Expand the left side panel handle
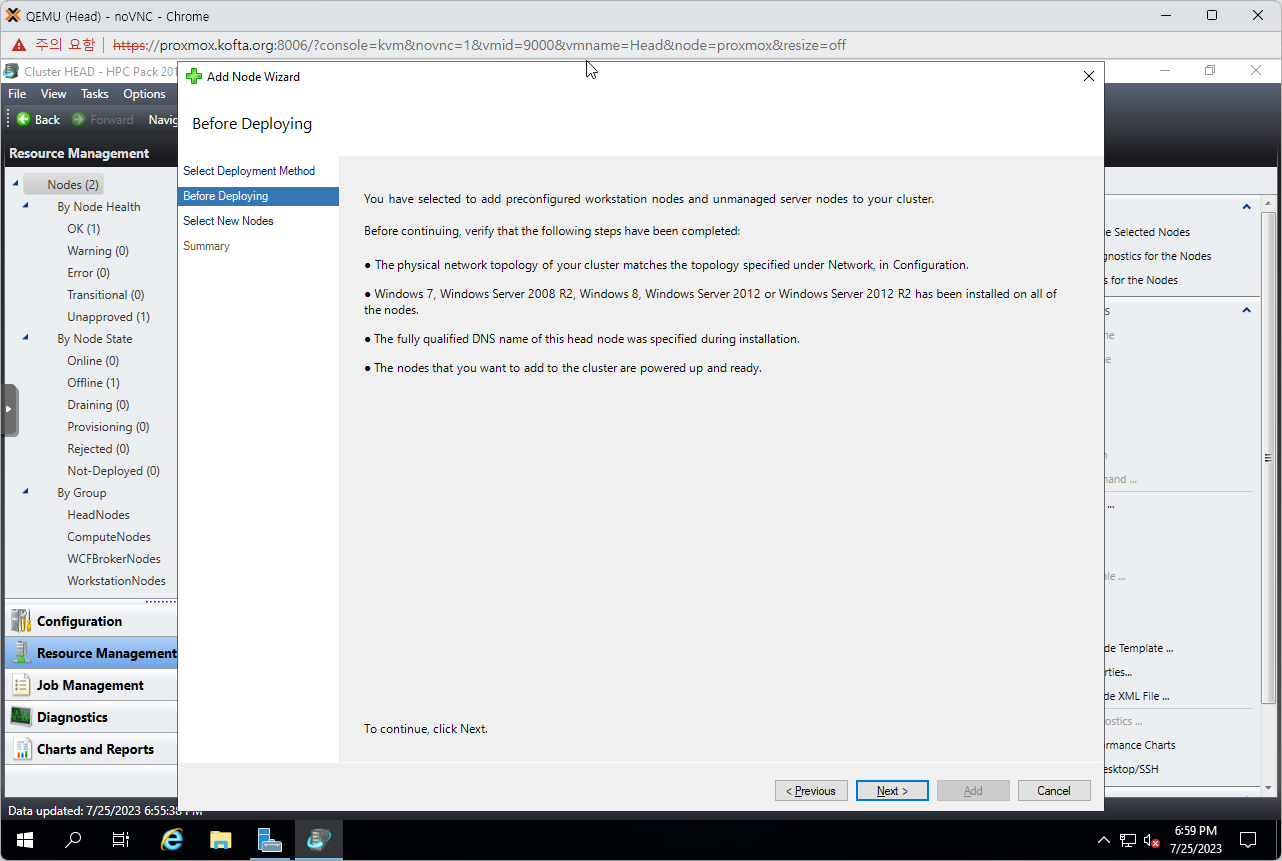Viewport: 1282px width, 861px height. [10, 410]
